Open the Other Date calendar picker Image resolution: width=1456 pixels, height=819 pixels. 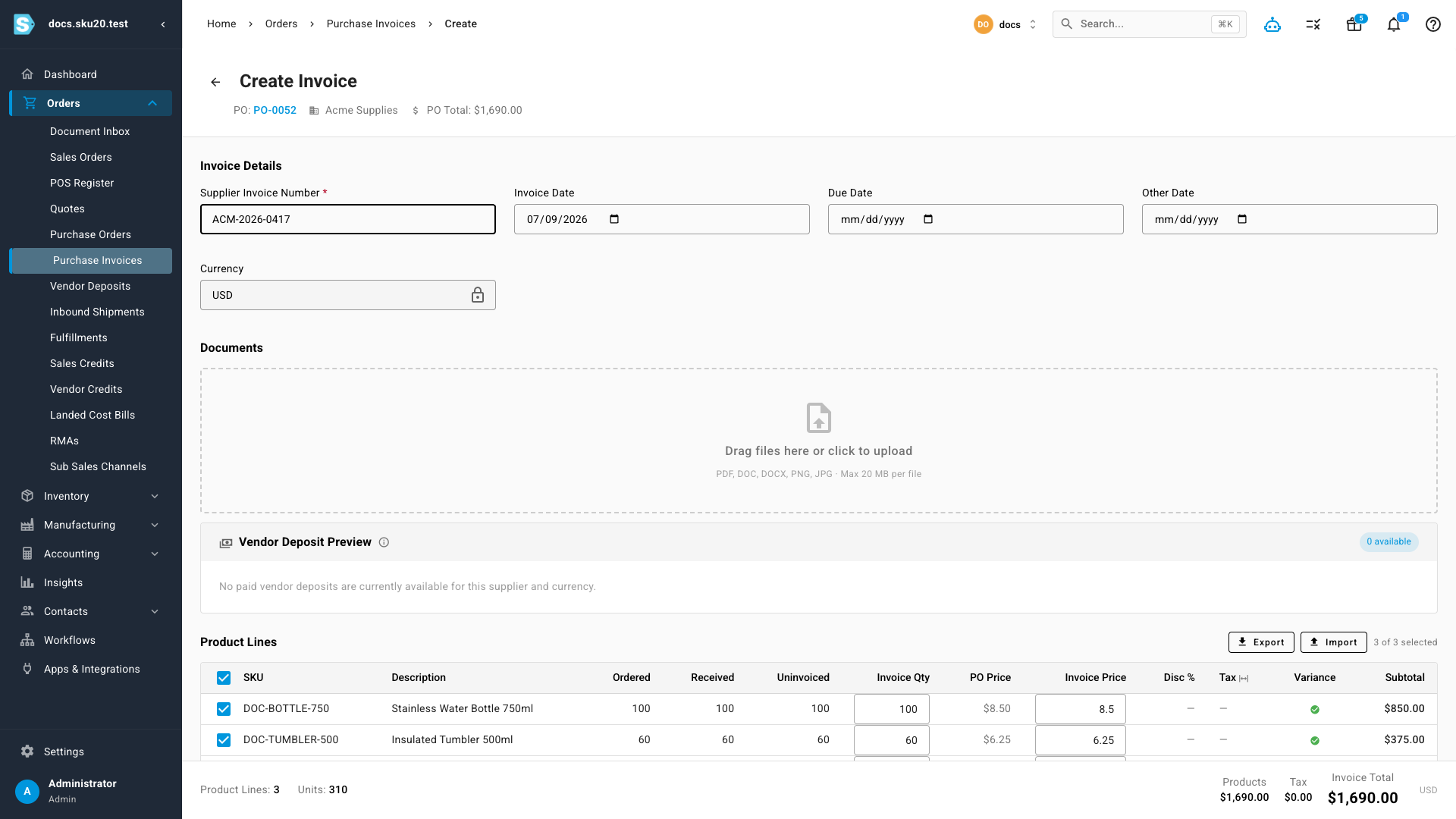(1242, 219)
